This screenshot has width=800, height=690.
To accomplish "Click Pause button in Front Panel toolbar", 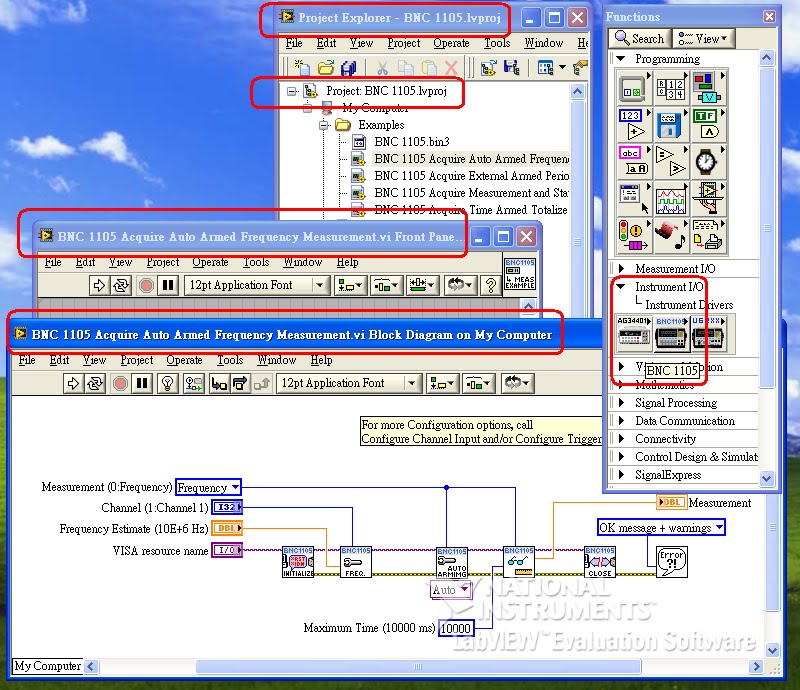I will [x=168, y=285].
